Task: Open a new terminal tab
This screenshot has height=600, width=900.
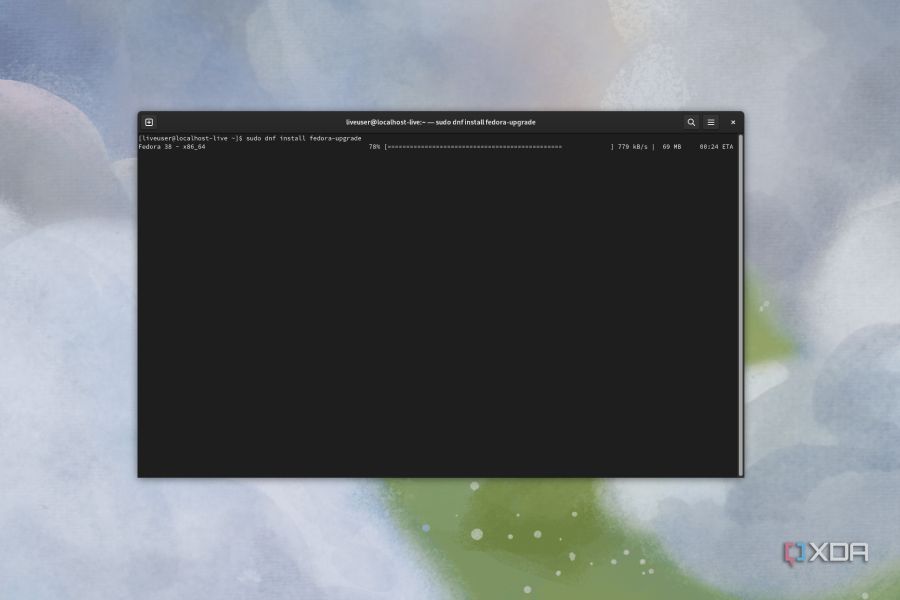Action: tap(149, 122)
